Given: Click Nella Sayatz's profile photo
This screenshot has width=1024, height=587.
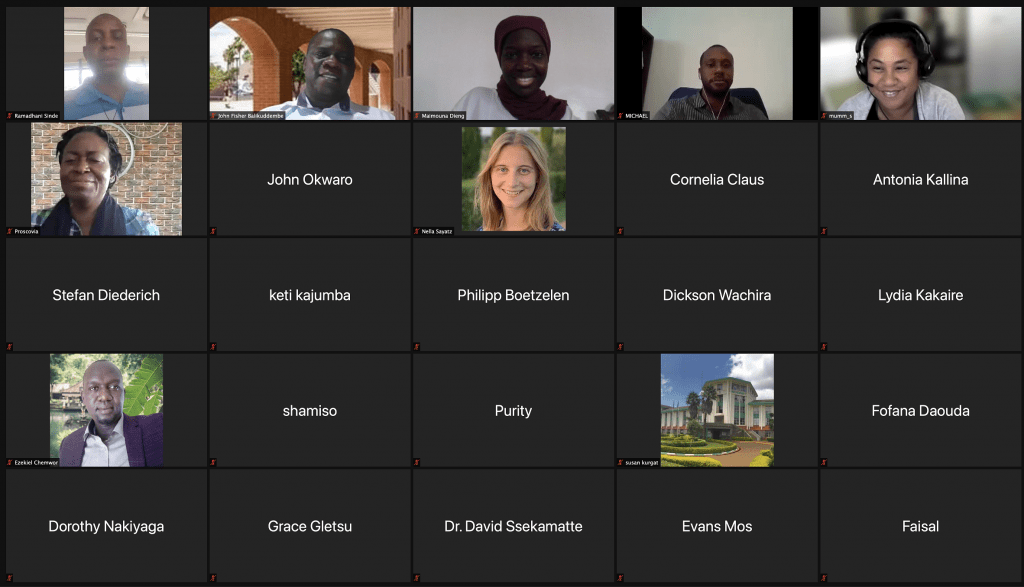Looking at the screenshot, I should click(513, 179).
